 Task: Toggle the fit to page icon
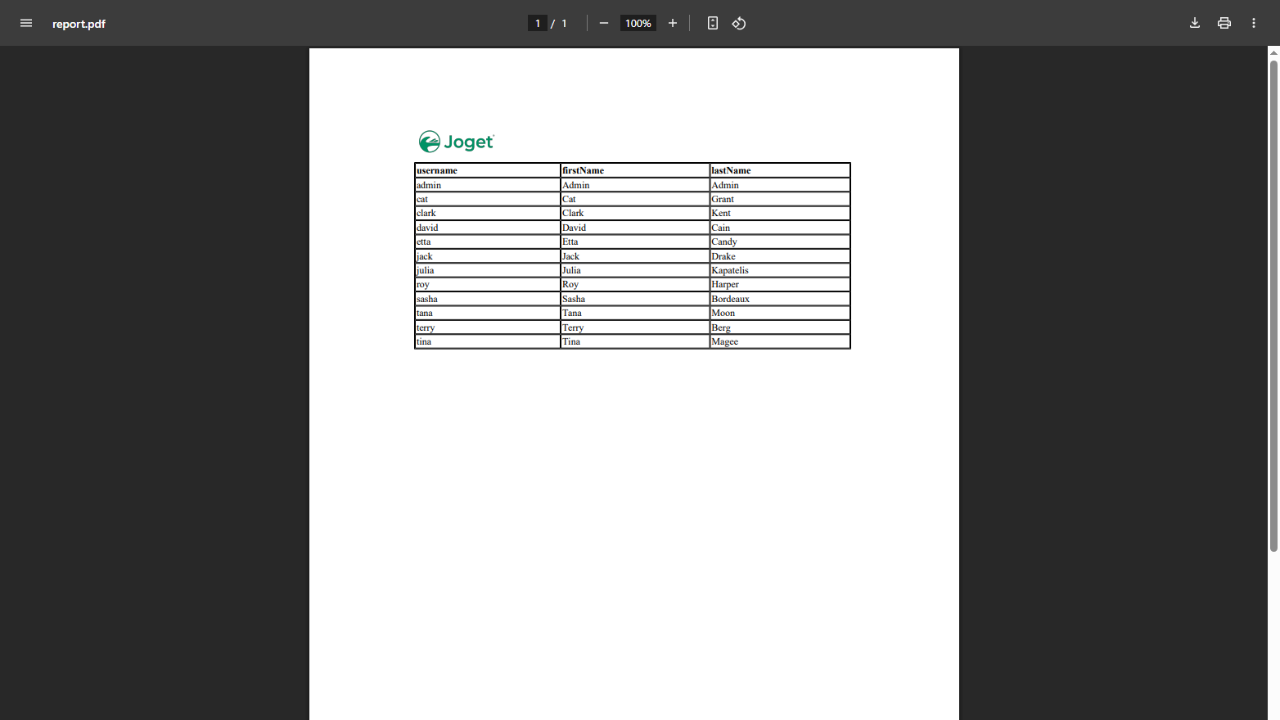[713, 23]
